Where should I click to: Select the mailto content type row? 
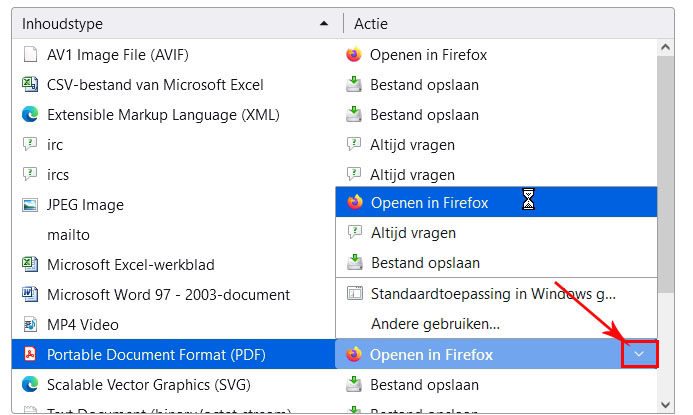tap(68, 235)
